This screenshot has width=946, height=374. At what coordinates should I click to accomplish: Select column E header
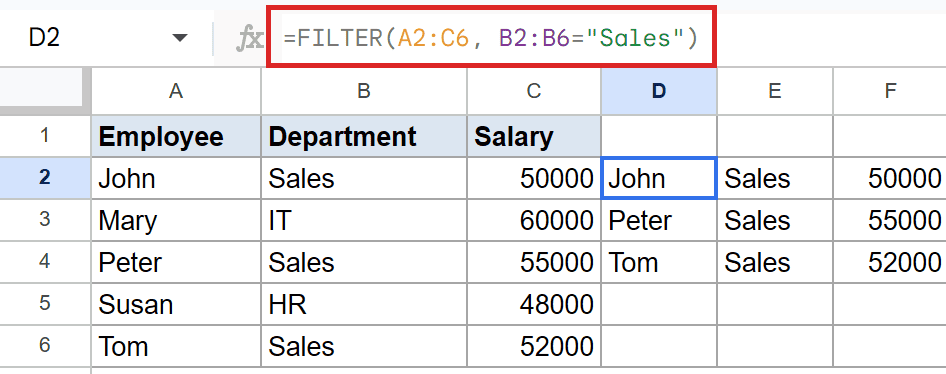[775, 91]
